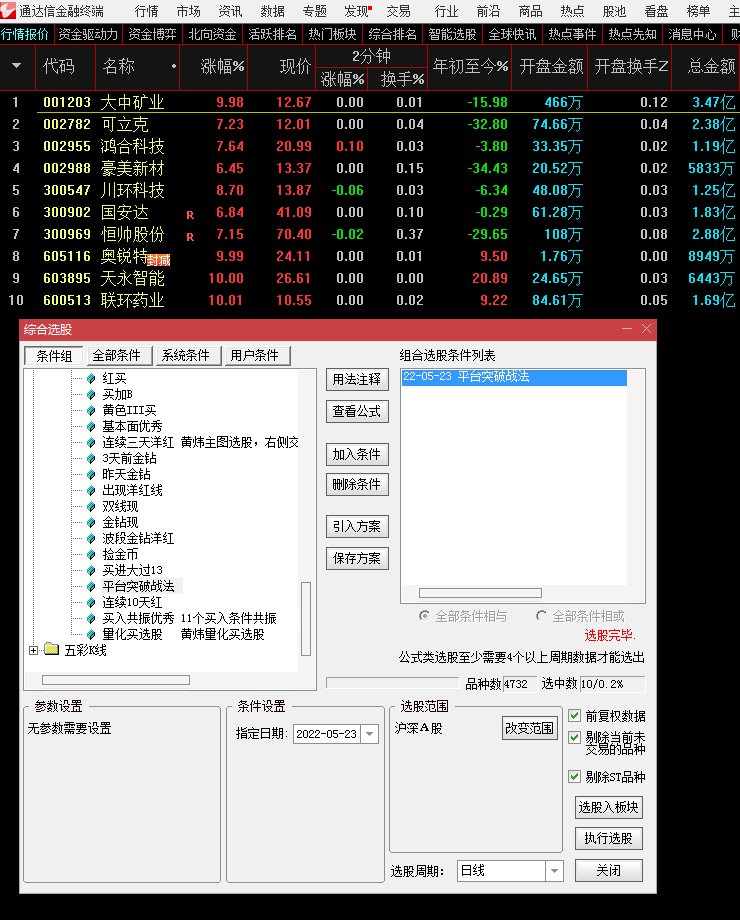Click 保存方案 button

pos(357,558)
